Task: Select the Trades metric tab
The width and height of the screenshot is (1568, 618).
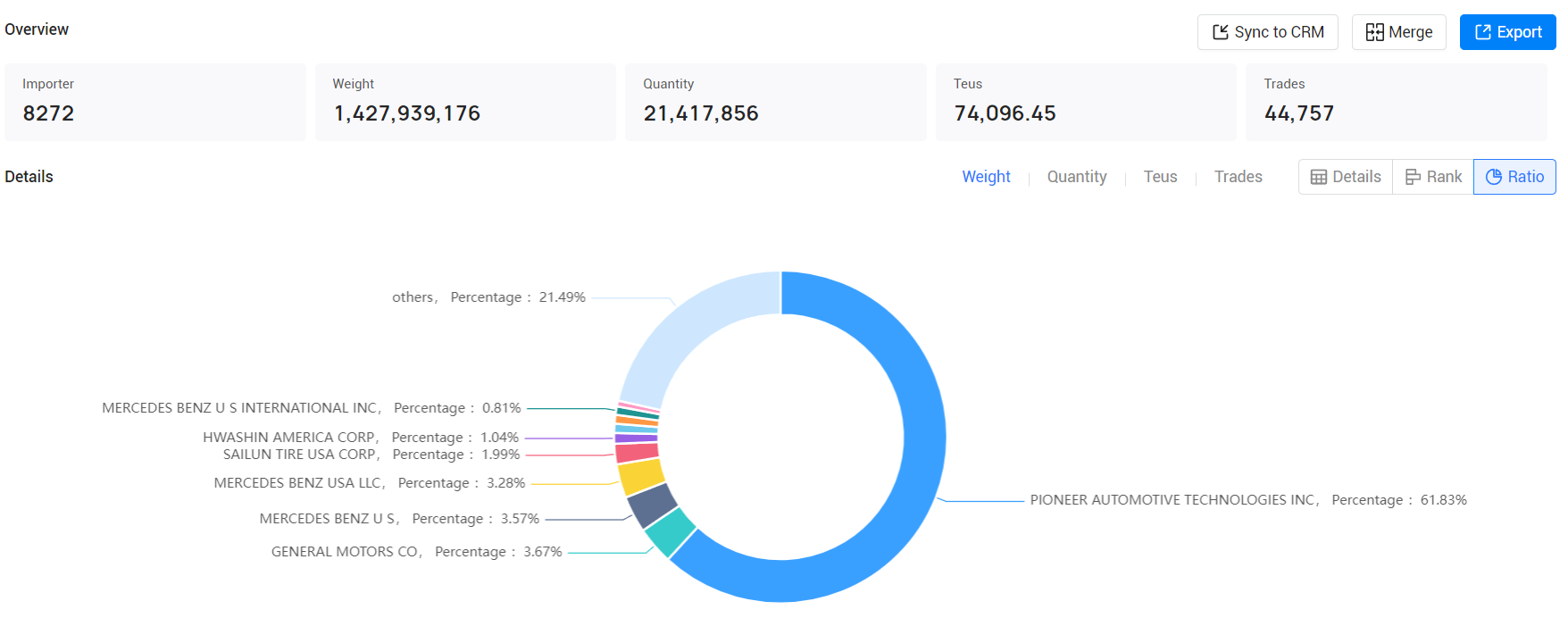Action: click(1238, 177)
